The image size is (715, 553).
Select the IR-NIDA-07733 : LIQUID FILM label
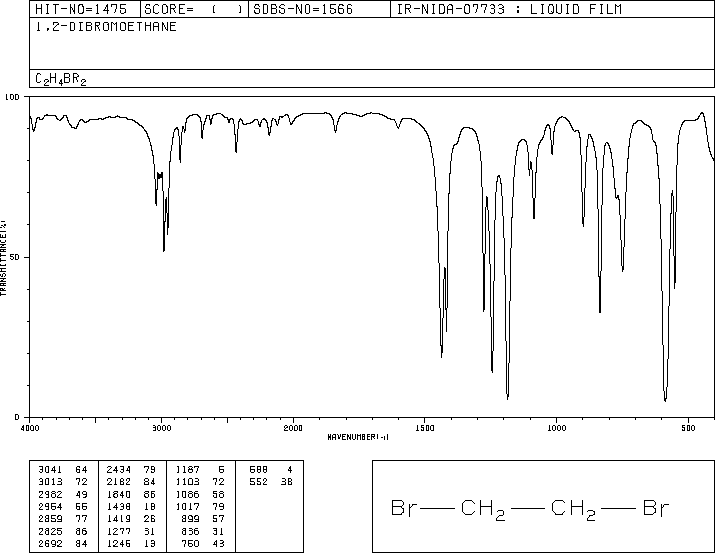point(509,9)
